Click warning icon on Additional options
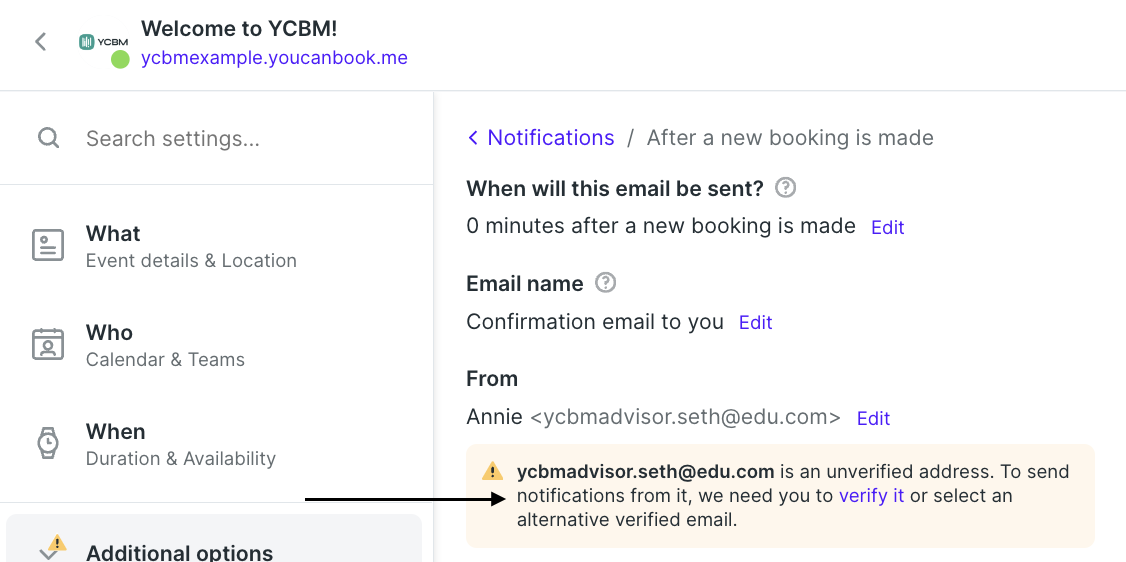1126x562 pixels. (x=57, y=543)
